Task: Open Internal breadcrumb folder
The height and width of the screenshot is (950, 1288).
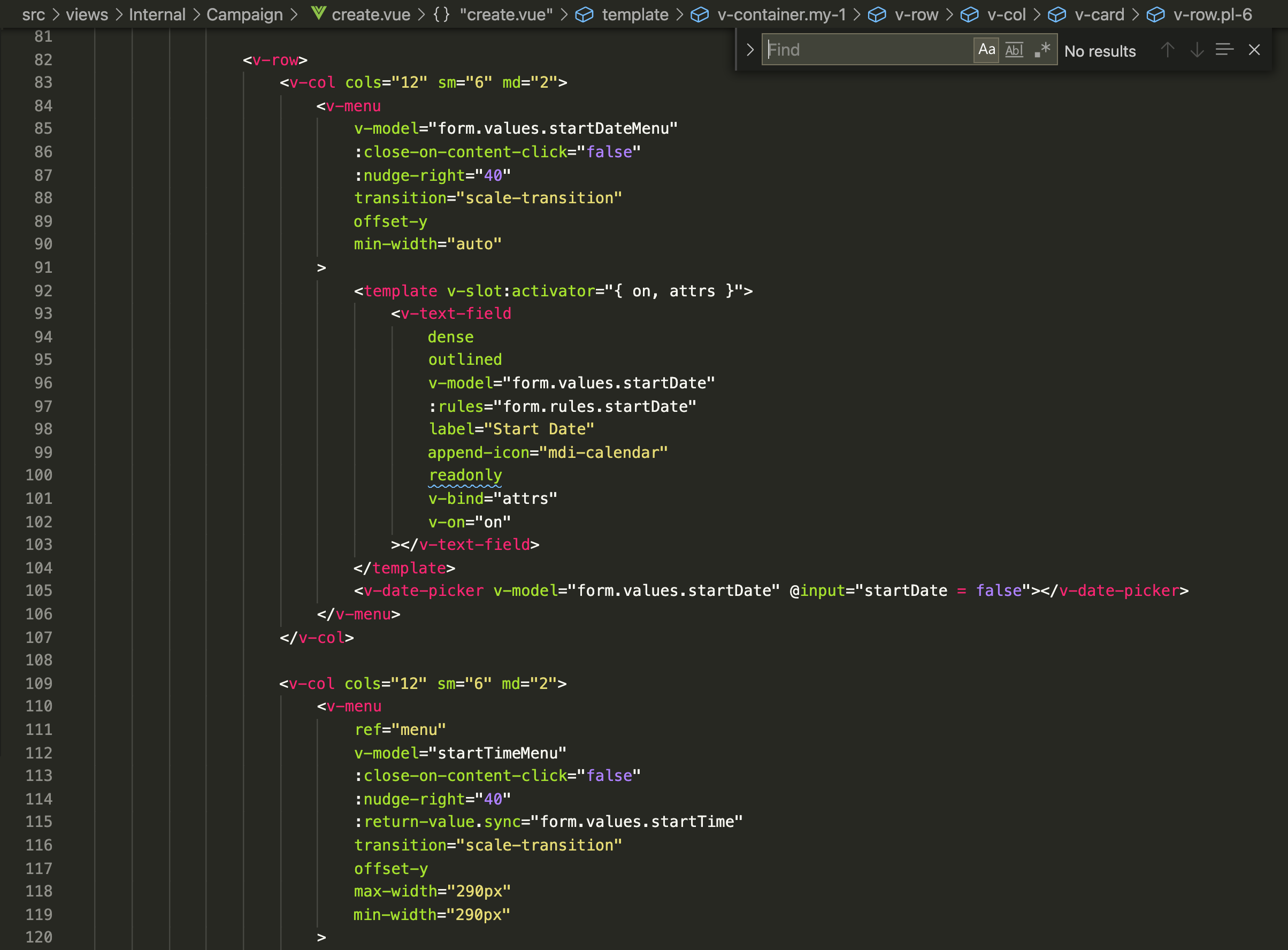Action: (157, 14)
